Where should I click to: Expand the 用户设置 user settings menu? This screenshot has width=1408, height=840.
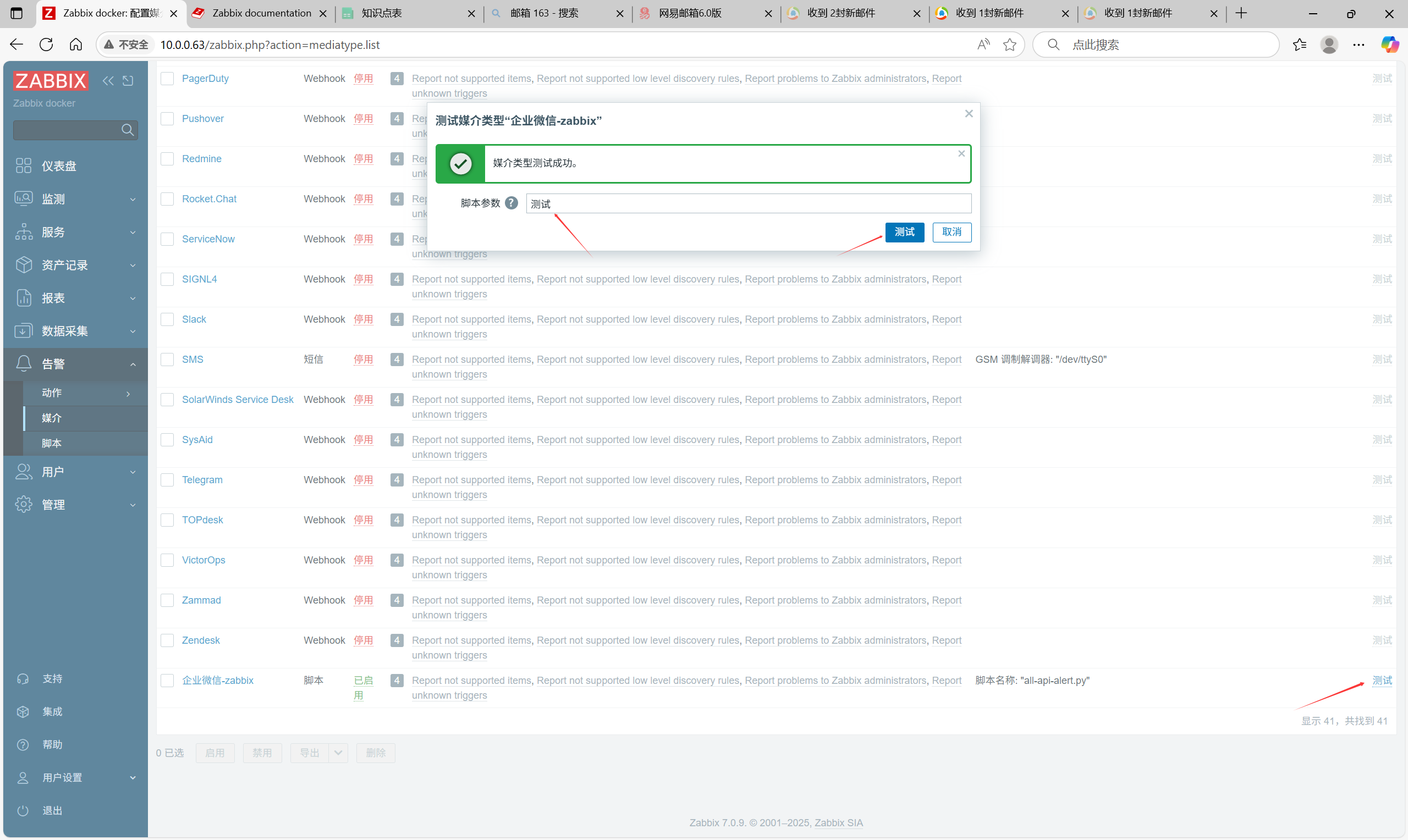pos(75,778)
